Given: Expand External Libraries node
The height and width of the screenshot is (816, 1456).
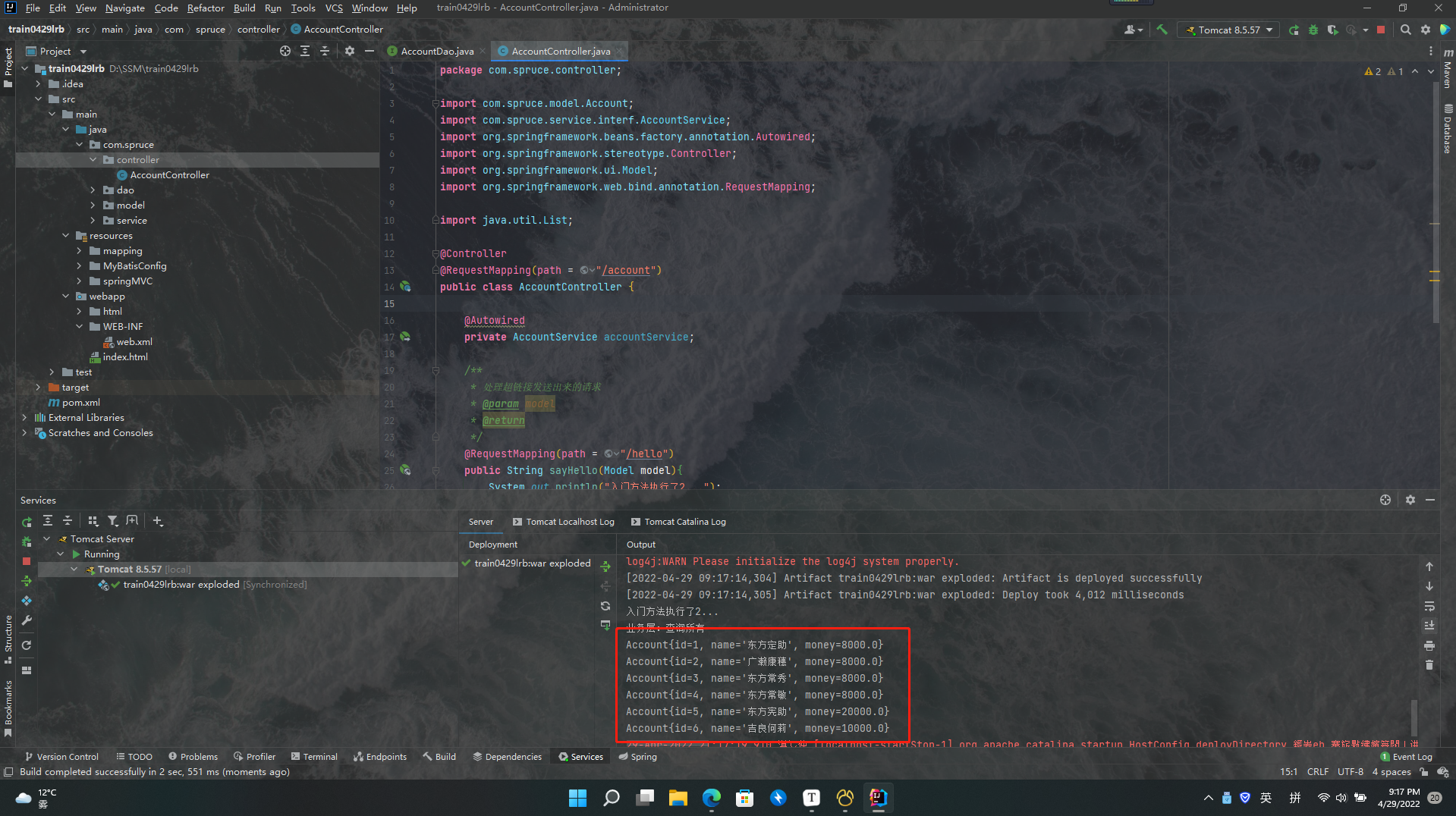Looking at the screenshot, I should pyautogui.click(x=24, y=418).
